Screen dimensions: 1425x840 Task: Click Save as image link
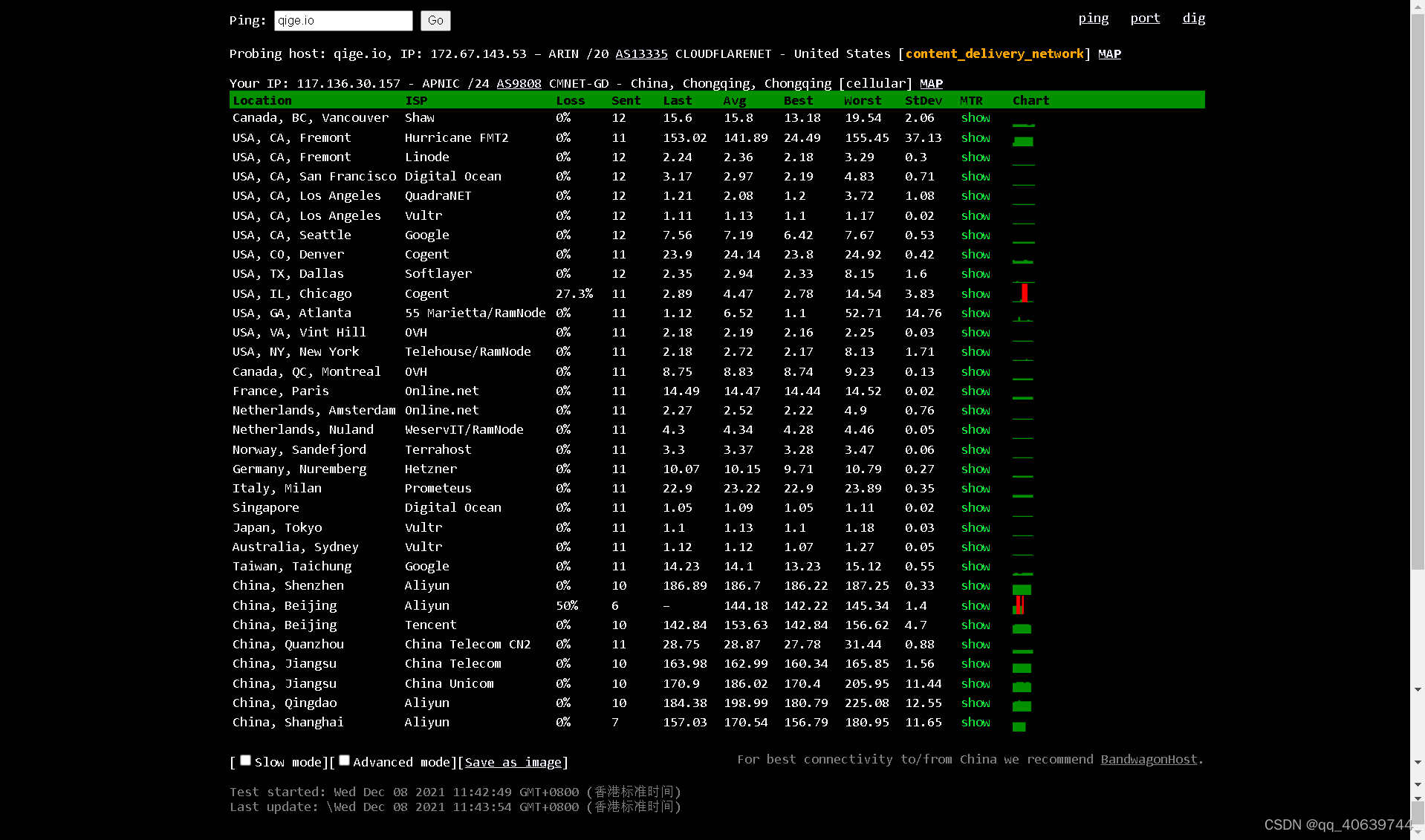pos(513,762)
